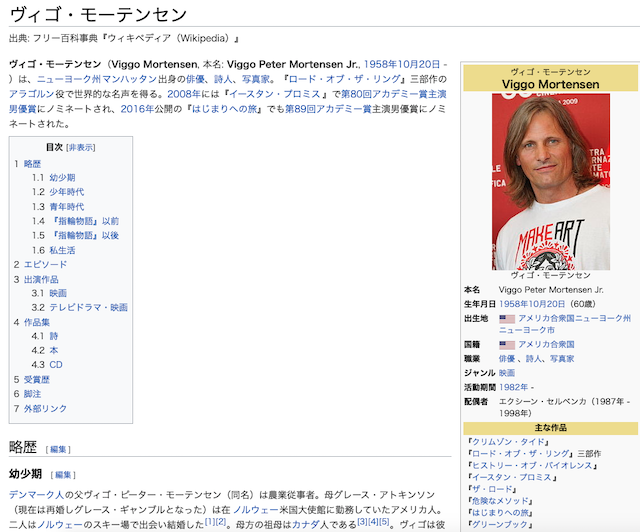Open クリムゾン・タイド in 主な作品
This screenshot has height=532, width=640.
(508, 442)
